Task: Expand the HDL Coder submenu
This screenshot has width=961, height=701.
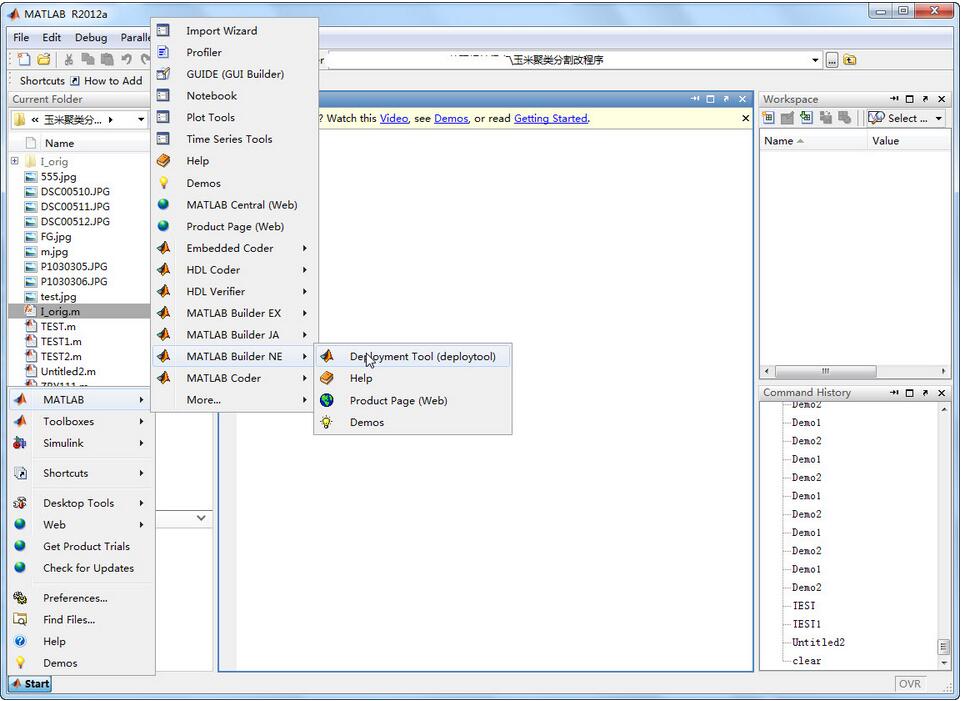Action: click(x=305, y=270)
